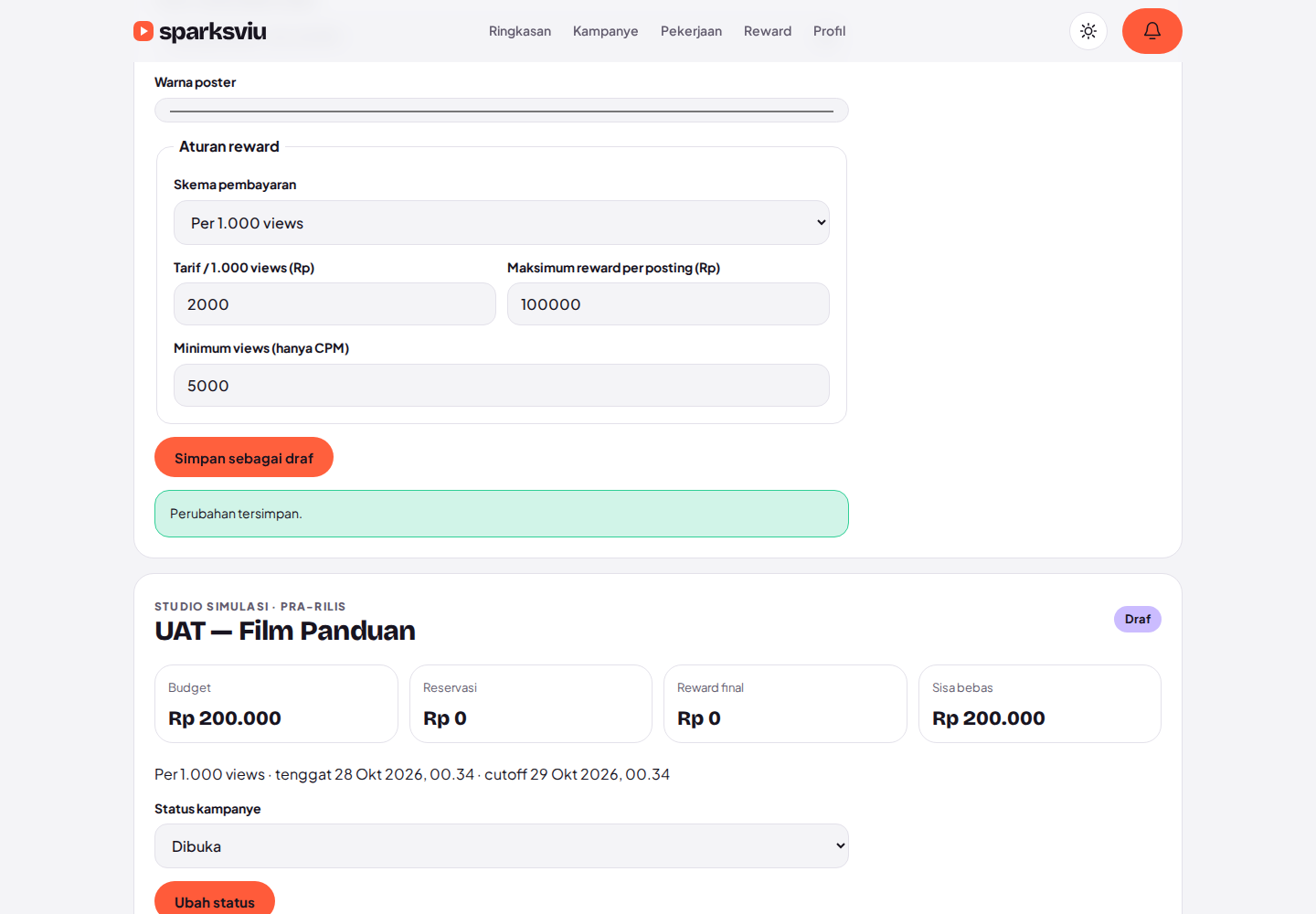Screen dimensions: 1316x914
Task: Select the 'UAT — Film Panduan' title
Action: coord(285,631)
